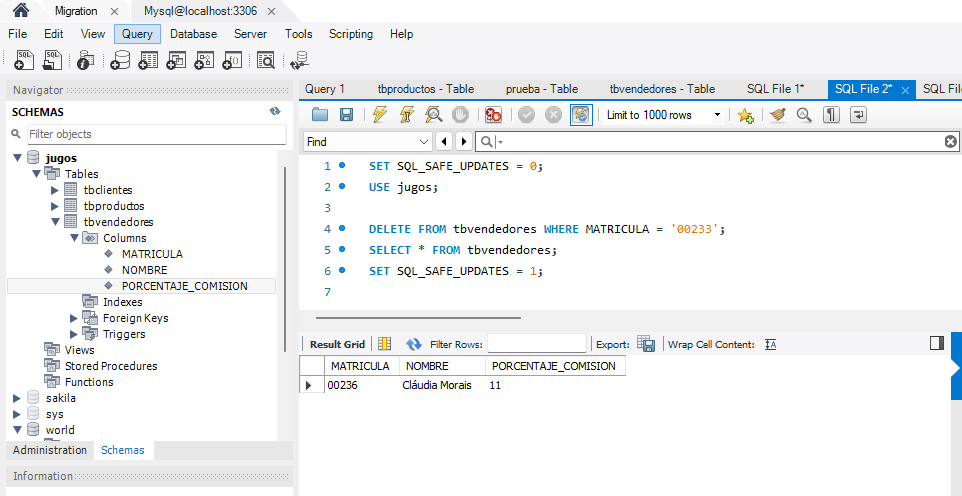Open the Scripting menu

click(350, 34)
